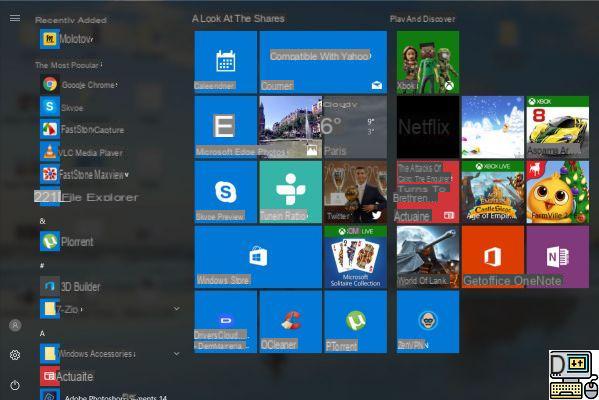Click the Play And Discover group header

(x=423, y=19)
